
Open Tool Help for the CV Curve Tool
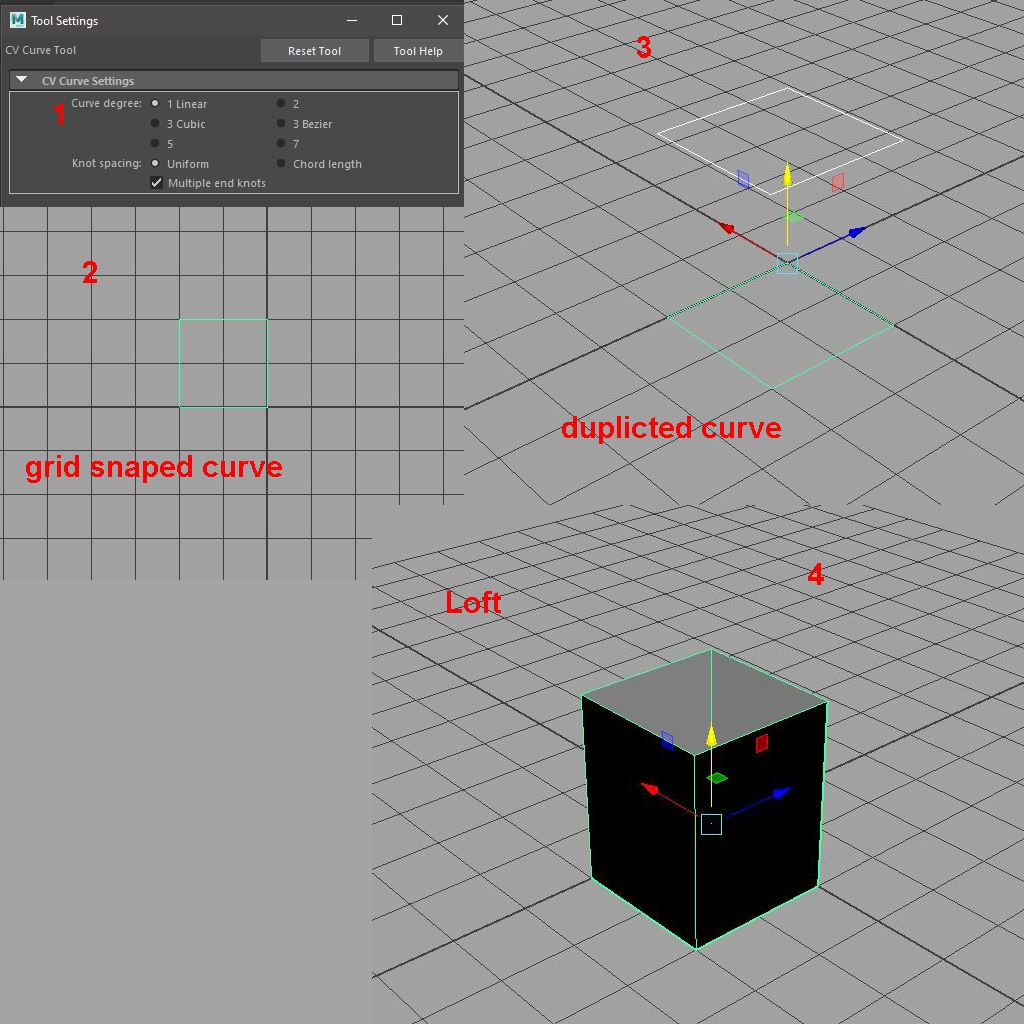point(418,50)
